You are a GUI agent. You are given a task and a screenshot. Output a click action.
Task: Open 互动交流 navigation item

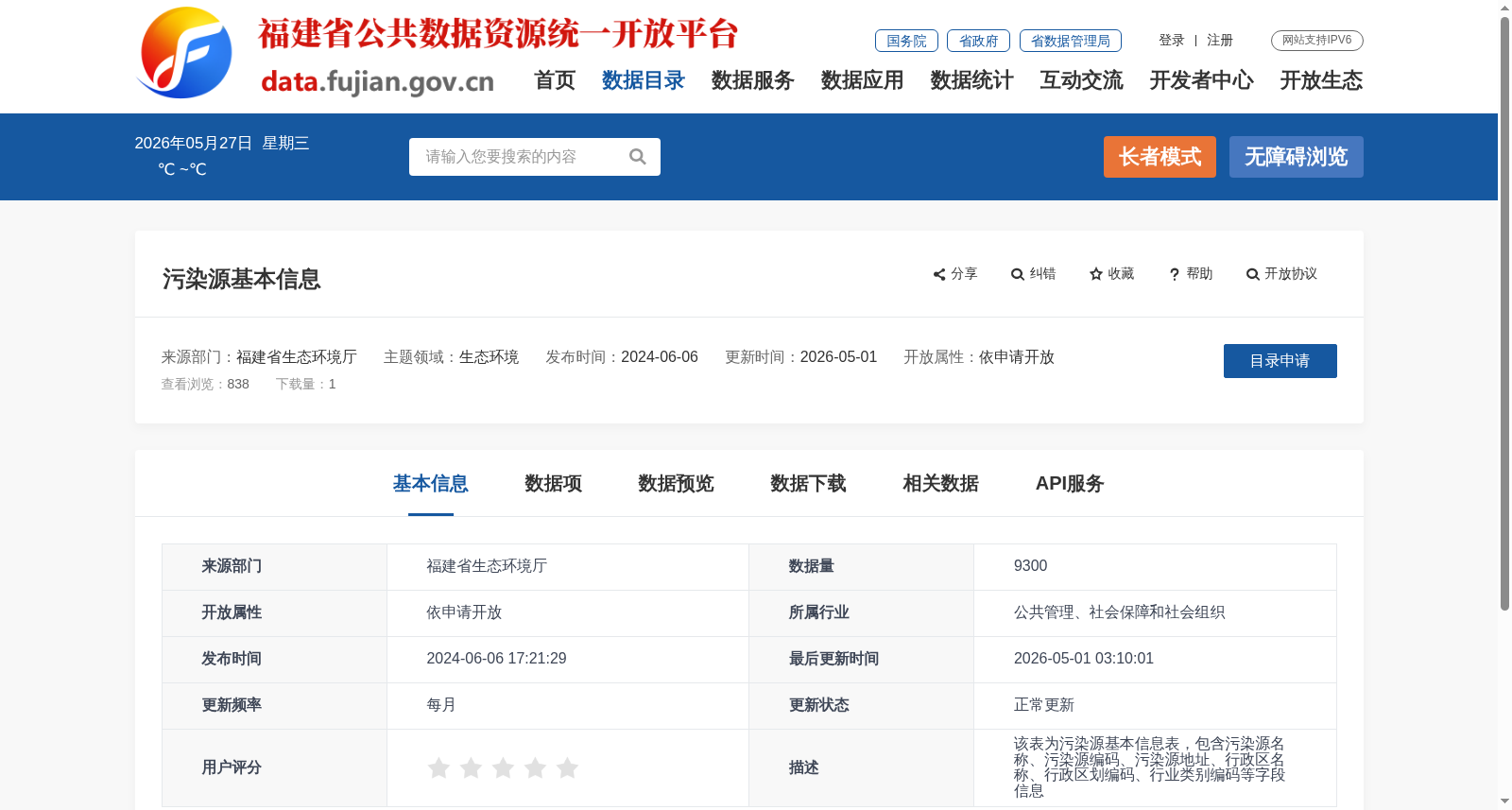tap(1082, 80)
